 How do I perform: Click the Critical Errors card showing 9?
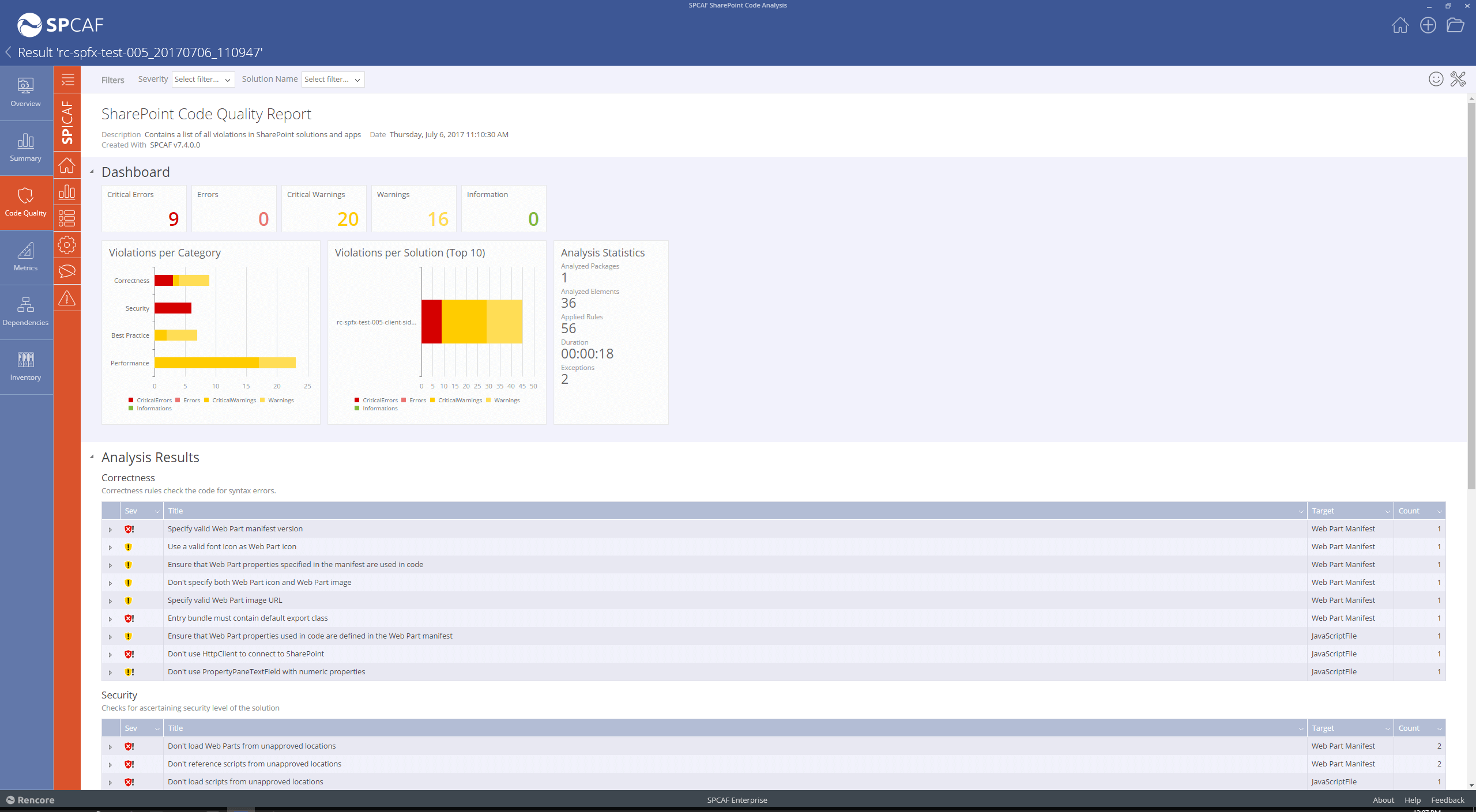144,209
